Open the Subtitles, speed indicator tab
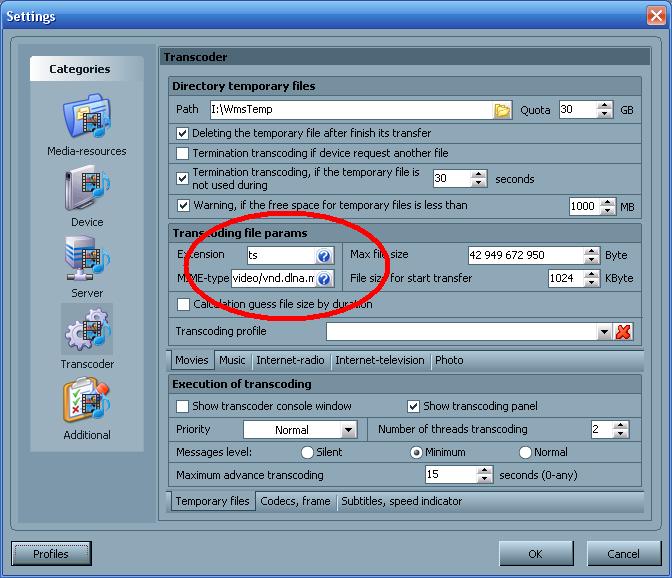This screenshot has width=672, height=578. point(402,501)
